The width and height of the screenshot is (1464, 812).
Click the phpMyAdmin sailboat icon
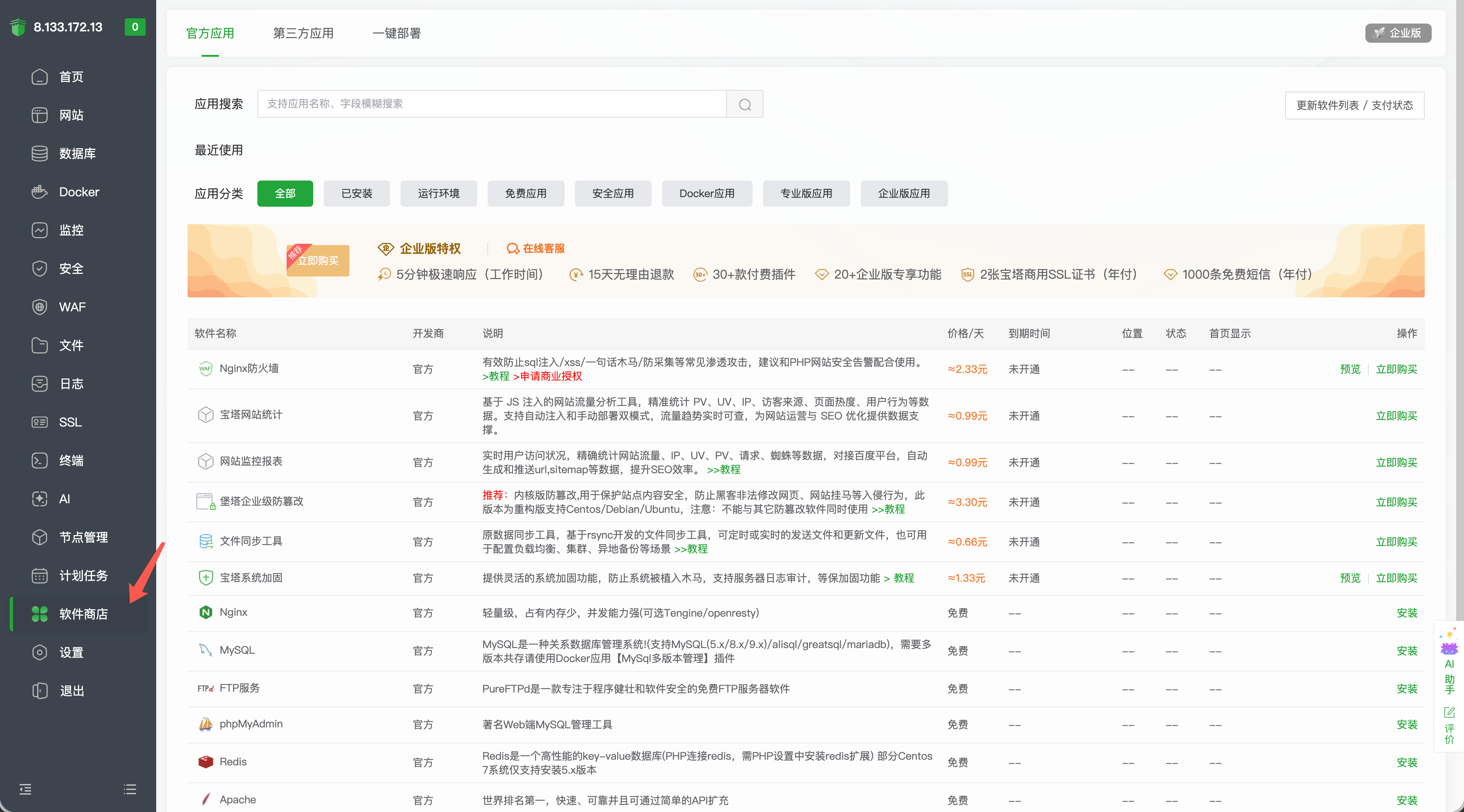(205, 724)
